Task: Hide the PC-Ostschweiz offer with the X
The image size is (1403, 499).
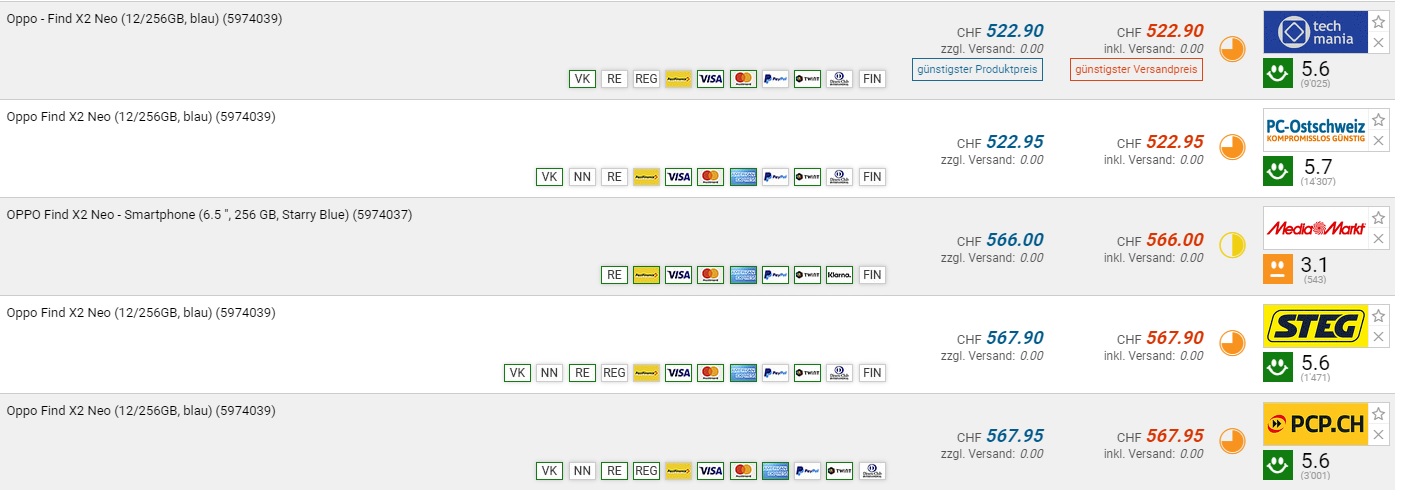Action: click(1379, 141)
